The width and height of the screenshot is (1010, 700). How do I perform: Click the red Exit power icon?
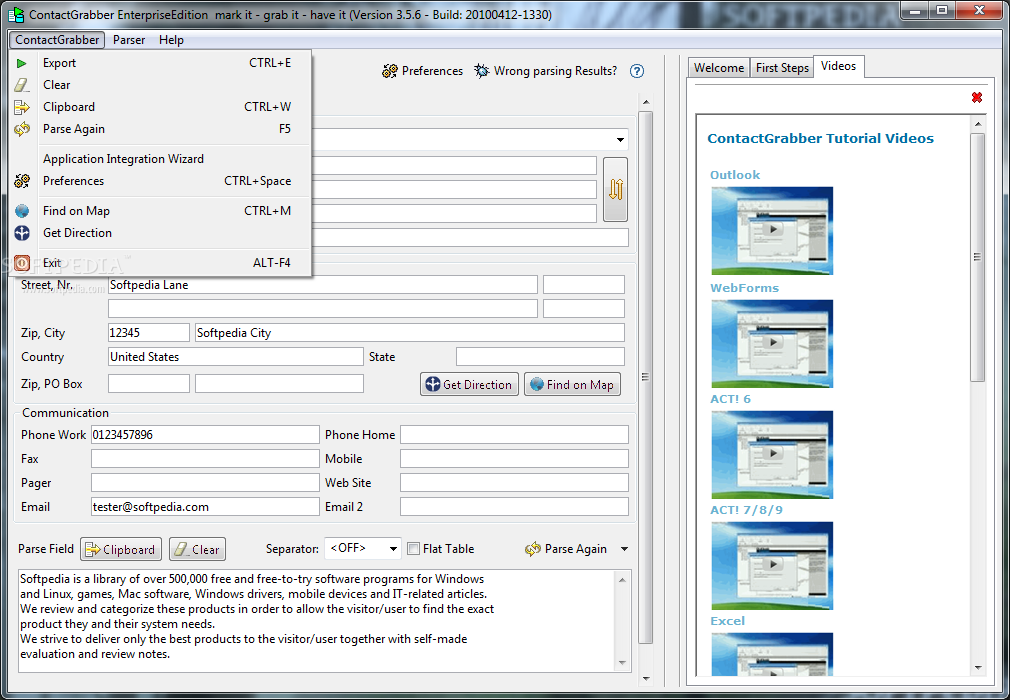pyautogui.click(x=22, y=263)
